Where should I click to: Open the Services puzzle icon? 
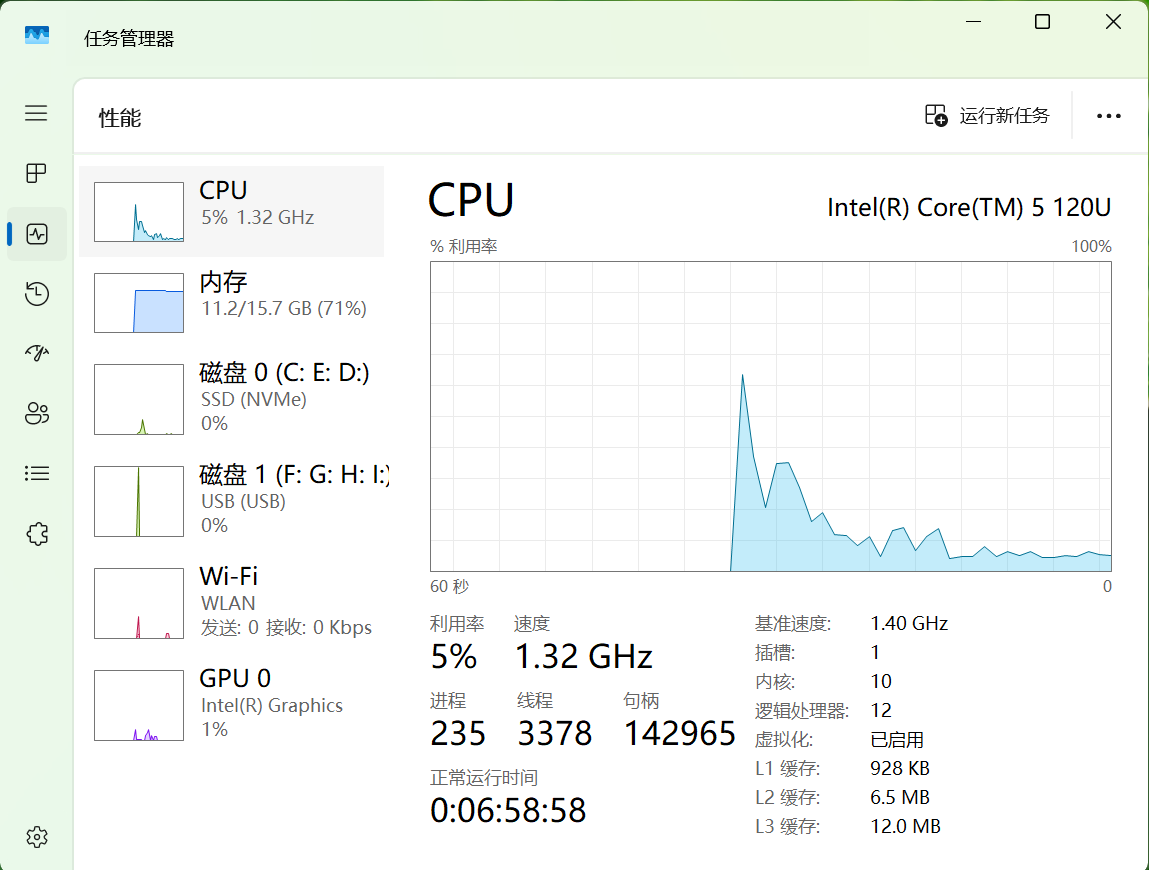pyautogui.click(x=36, y=534)
